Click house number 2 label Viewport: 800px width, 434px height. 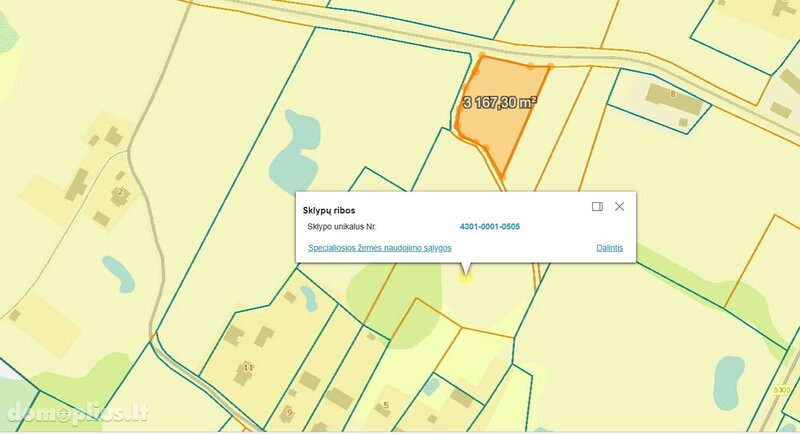click(x=120, y=192)
